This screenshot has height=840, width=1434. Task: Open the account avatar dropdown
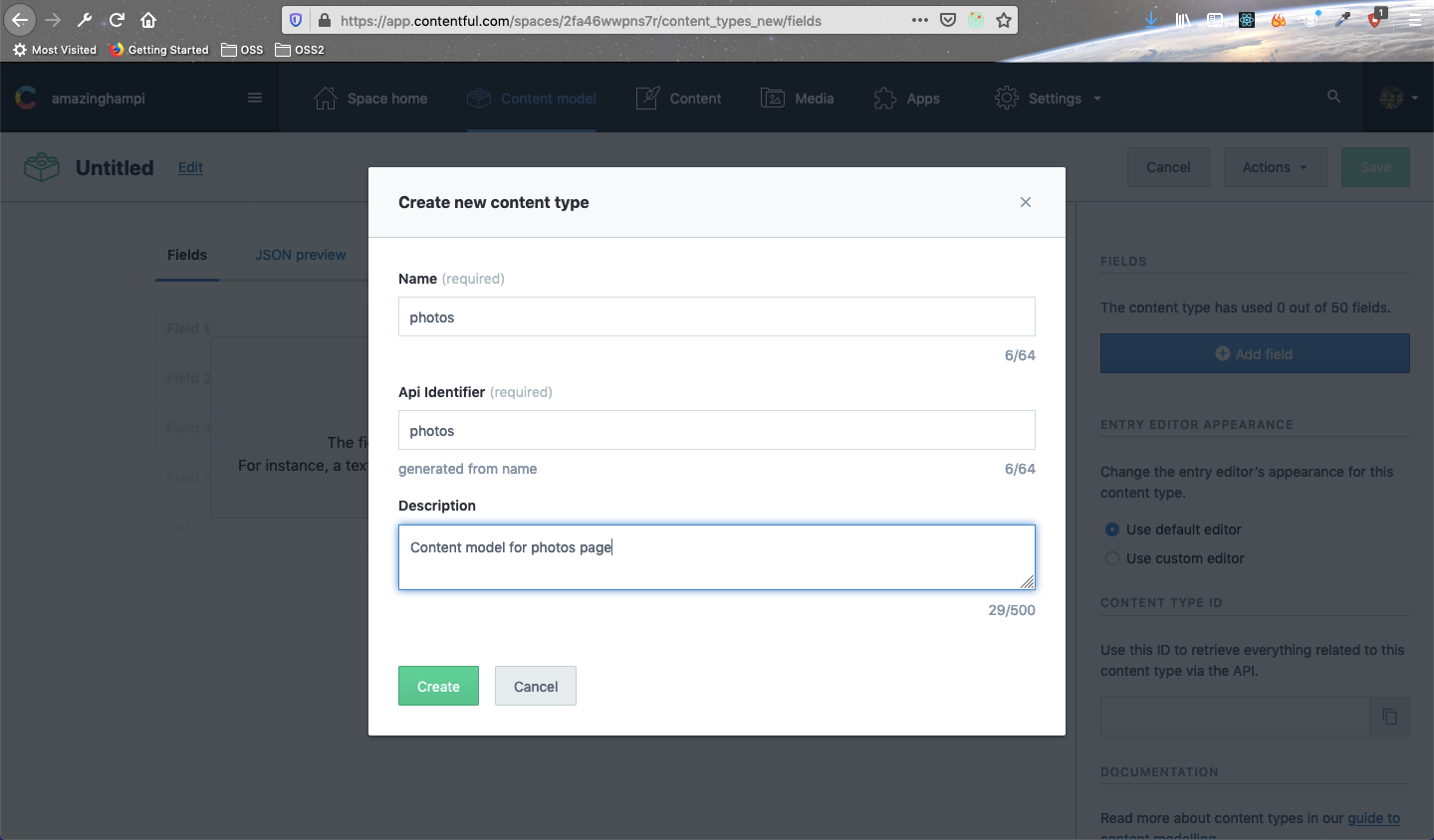(x=1399, y=98)
